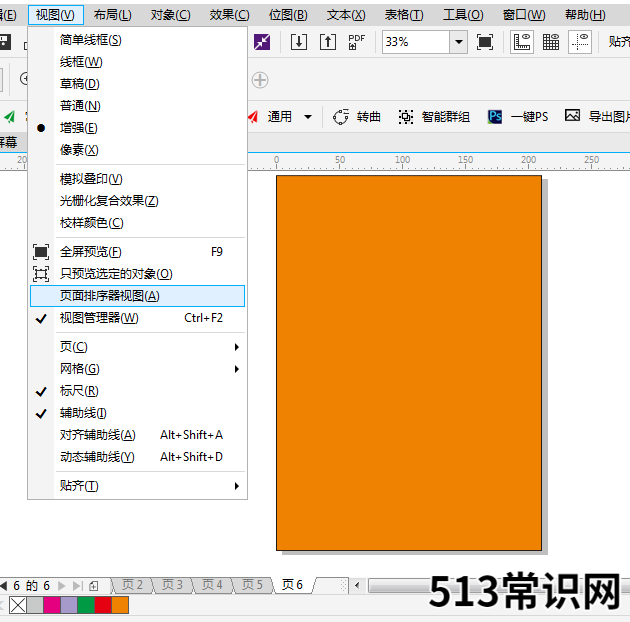Select the 简单线框(S) view mode
Image resolution: width=630 pixels, height=622 pixels.
coord(137,40)
